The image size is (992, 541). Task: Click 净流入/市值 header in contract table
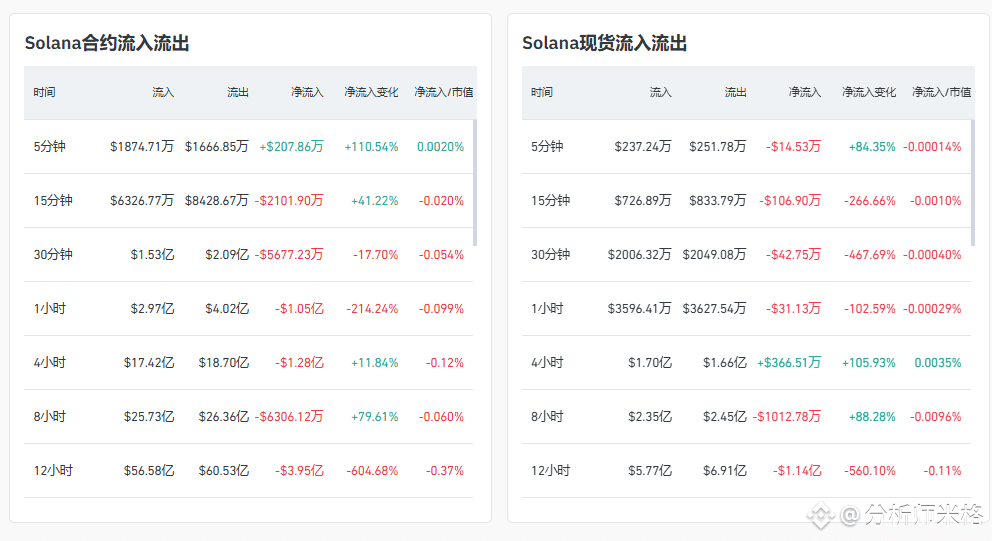pos(444,92)
